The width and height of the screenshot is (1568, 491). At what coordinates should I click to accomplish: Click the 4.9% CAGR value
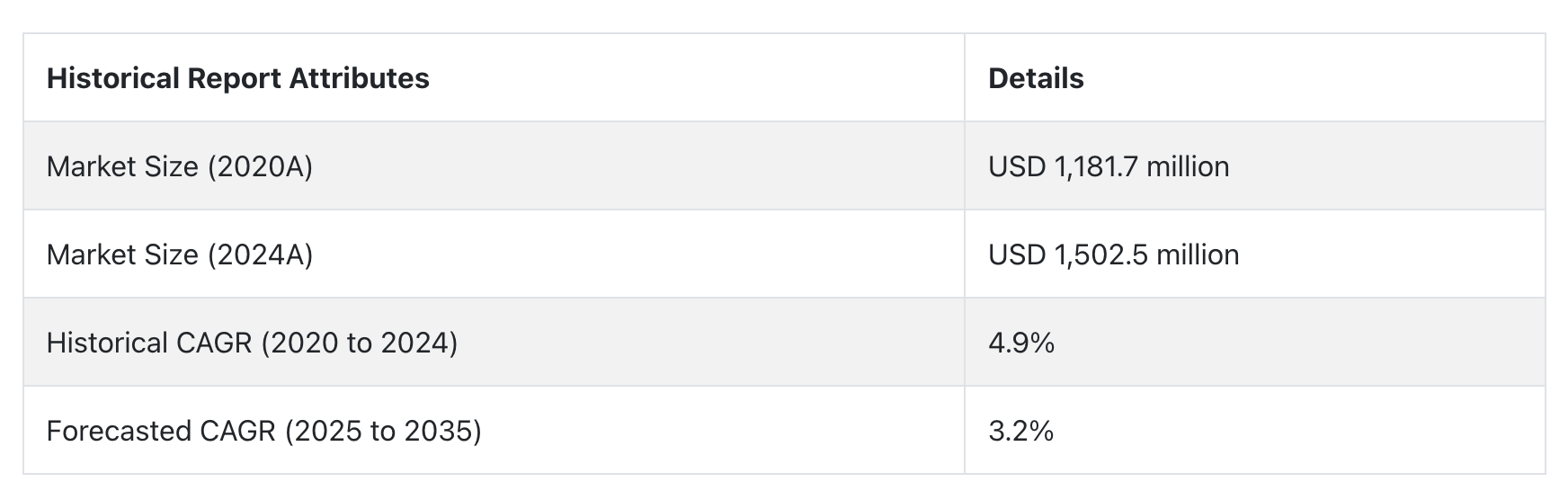(1021, 343)
